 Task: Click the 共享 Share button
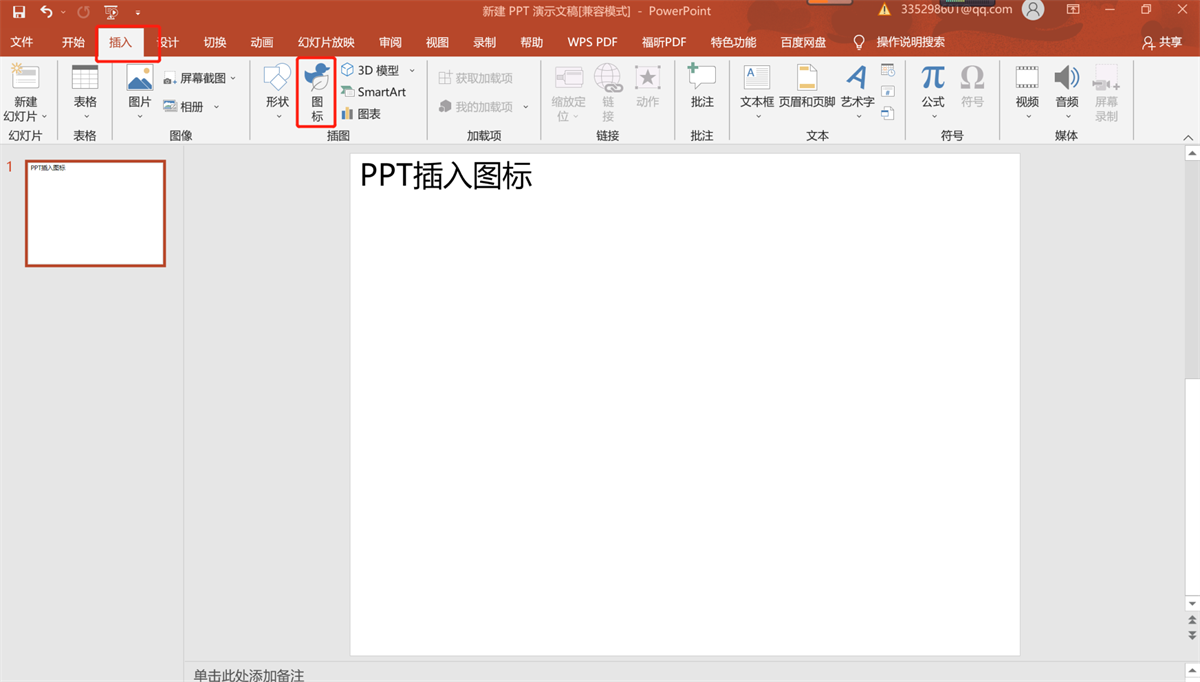click(x=1162, y=43)
